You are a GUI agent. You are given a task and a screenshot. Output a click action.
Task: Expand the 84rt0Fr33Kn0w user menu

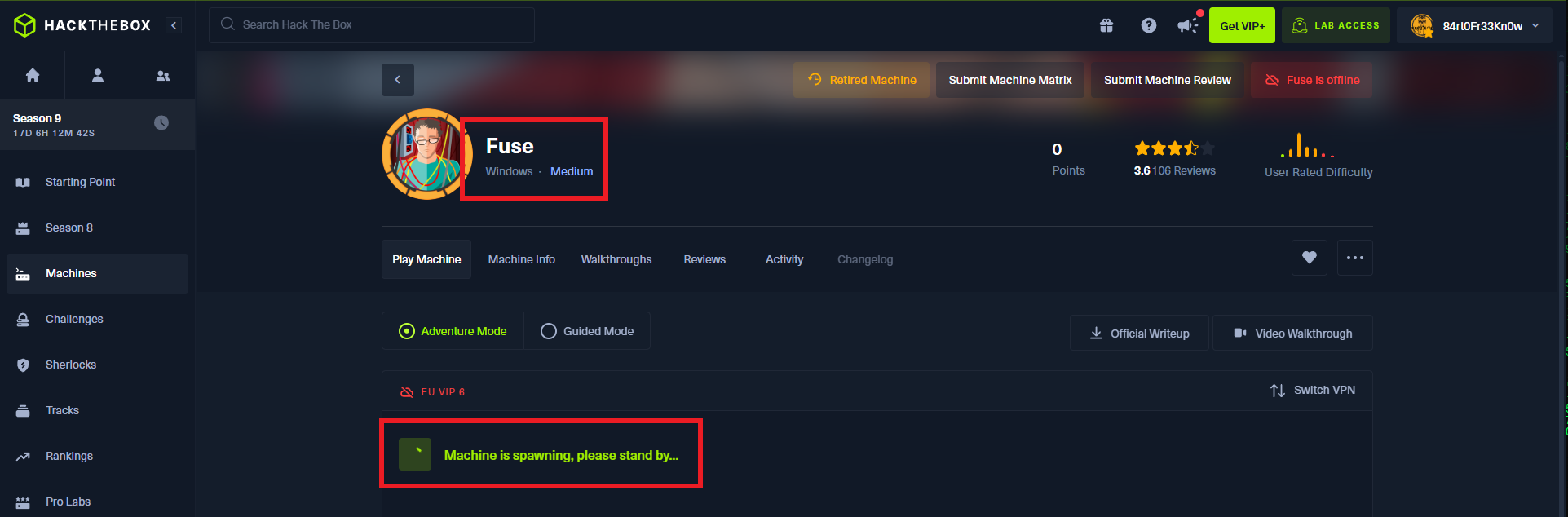[1476, 25]
